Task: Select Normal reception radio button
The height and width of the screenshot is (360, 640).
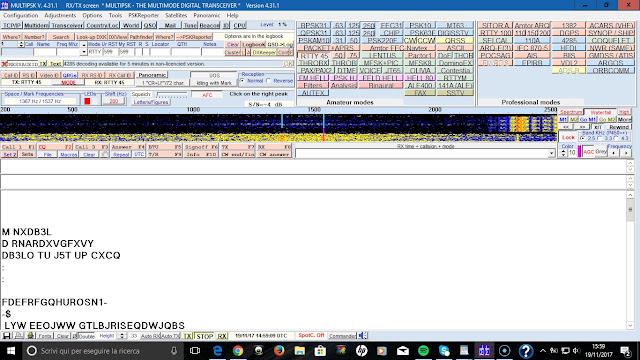Action: (x=242, y=81)
